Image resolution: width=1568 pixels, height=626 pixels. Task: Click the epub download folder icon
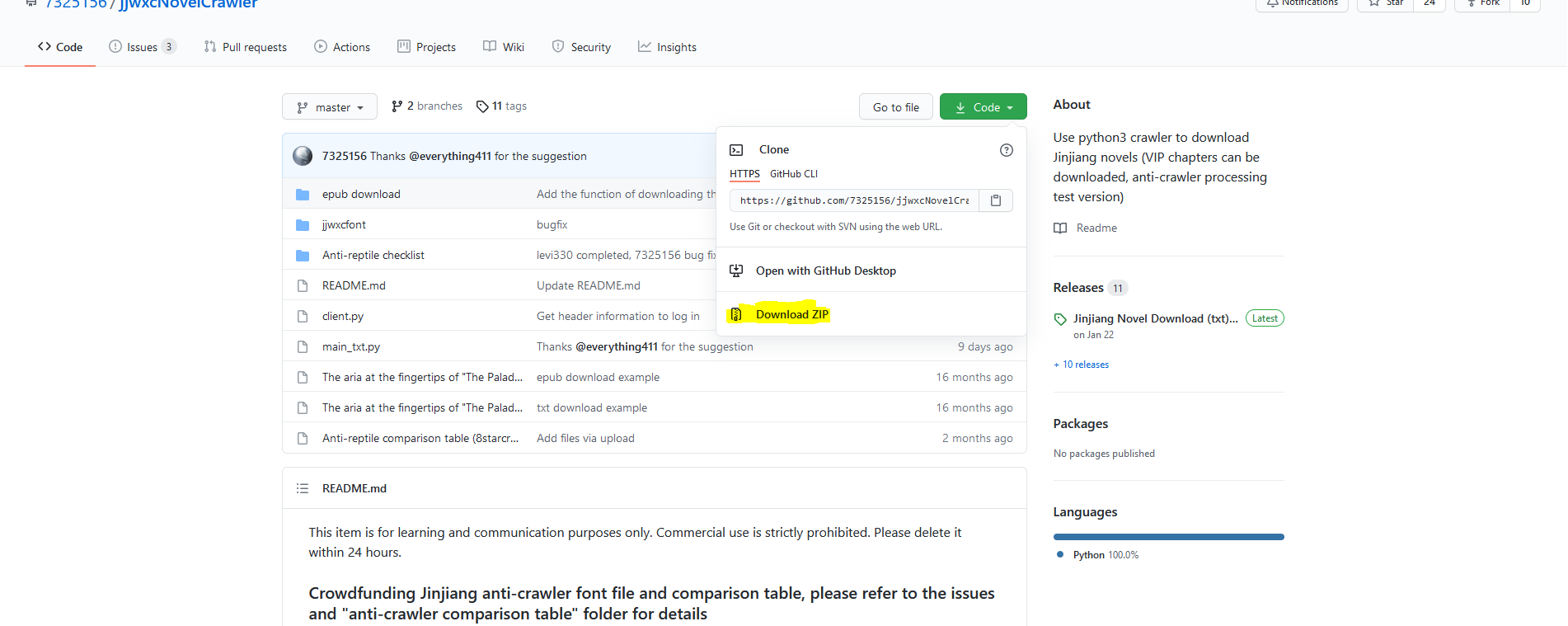[303, 195]
